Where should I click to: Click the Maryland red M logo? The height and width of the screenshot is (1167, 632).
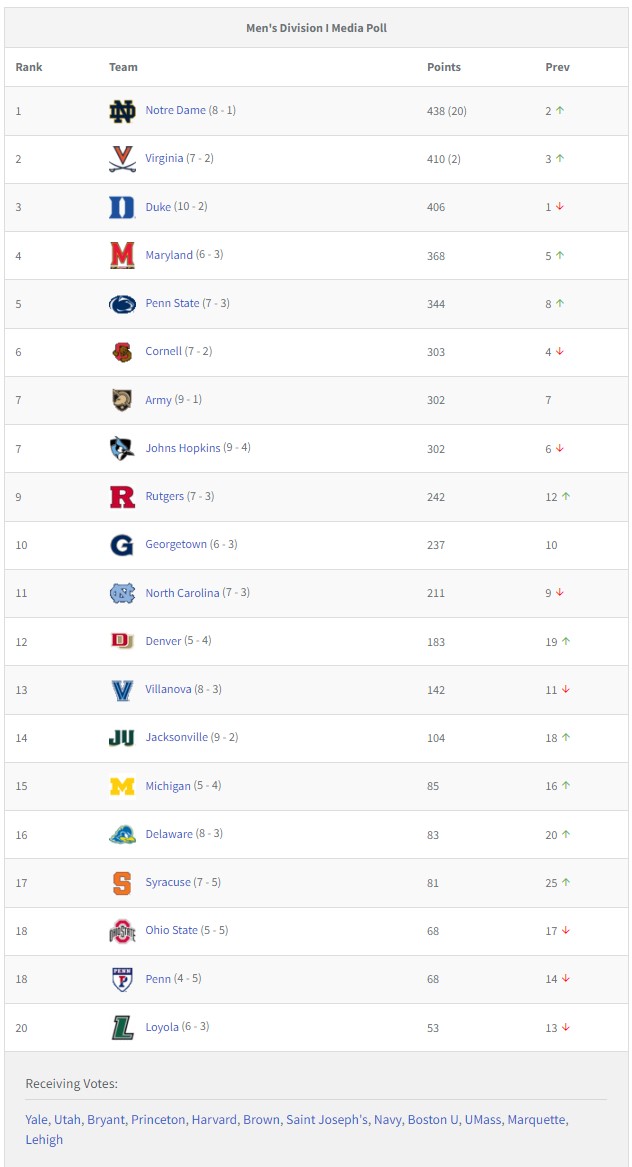tap(122, 255)
